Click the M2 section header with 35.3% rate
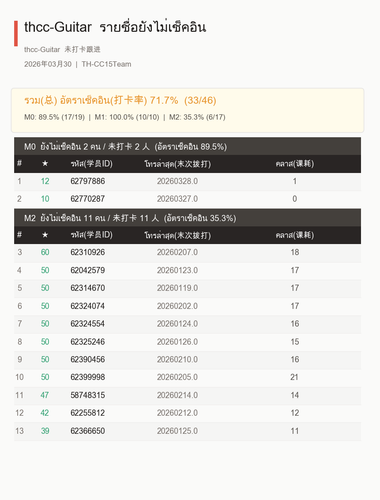This screenshot has width=380, height=500. pyautogui.click(x=187, y=218)
